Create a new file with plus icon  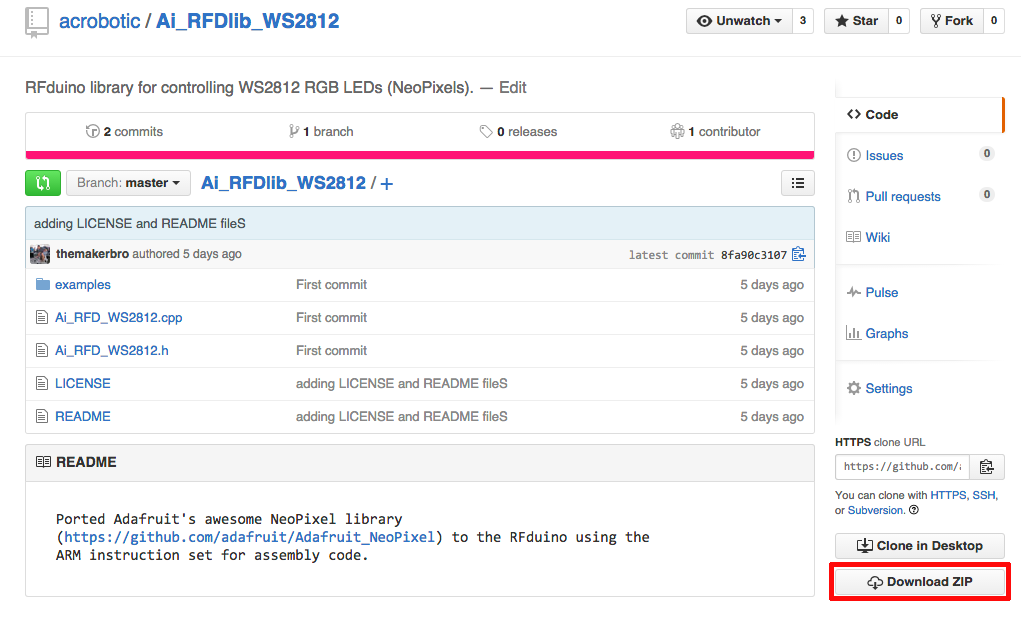pyautogui.click(x=387, y=184)
